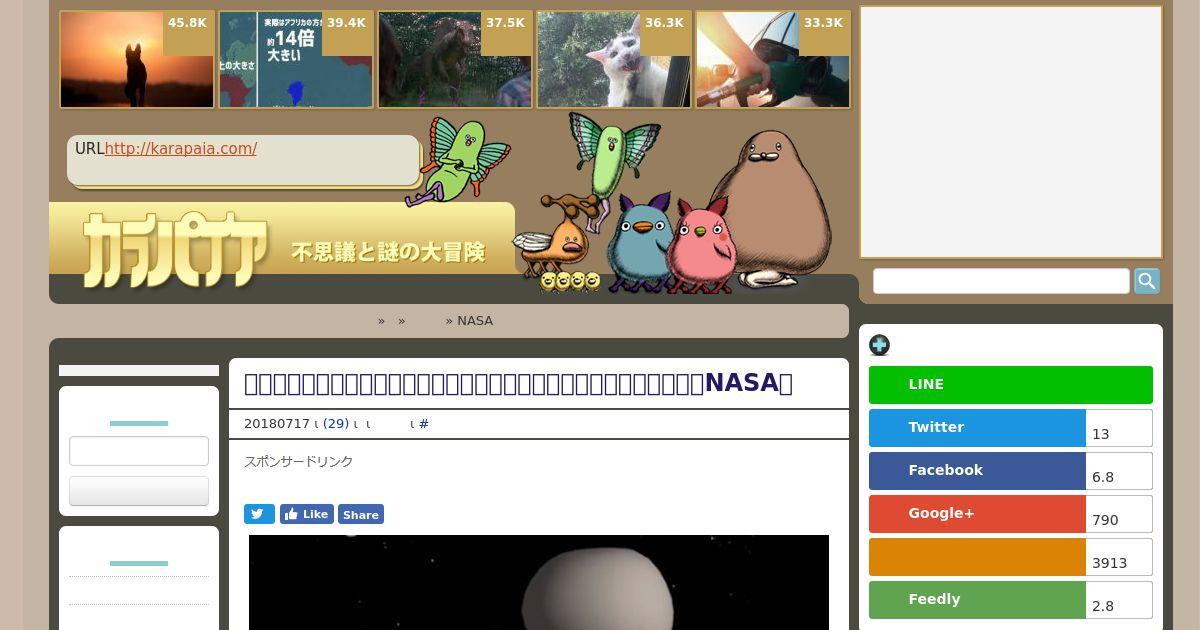Share via the LINE button

pos(1011,385)
